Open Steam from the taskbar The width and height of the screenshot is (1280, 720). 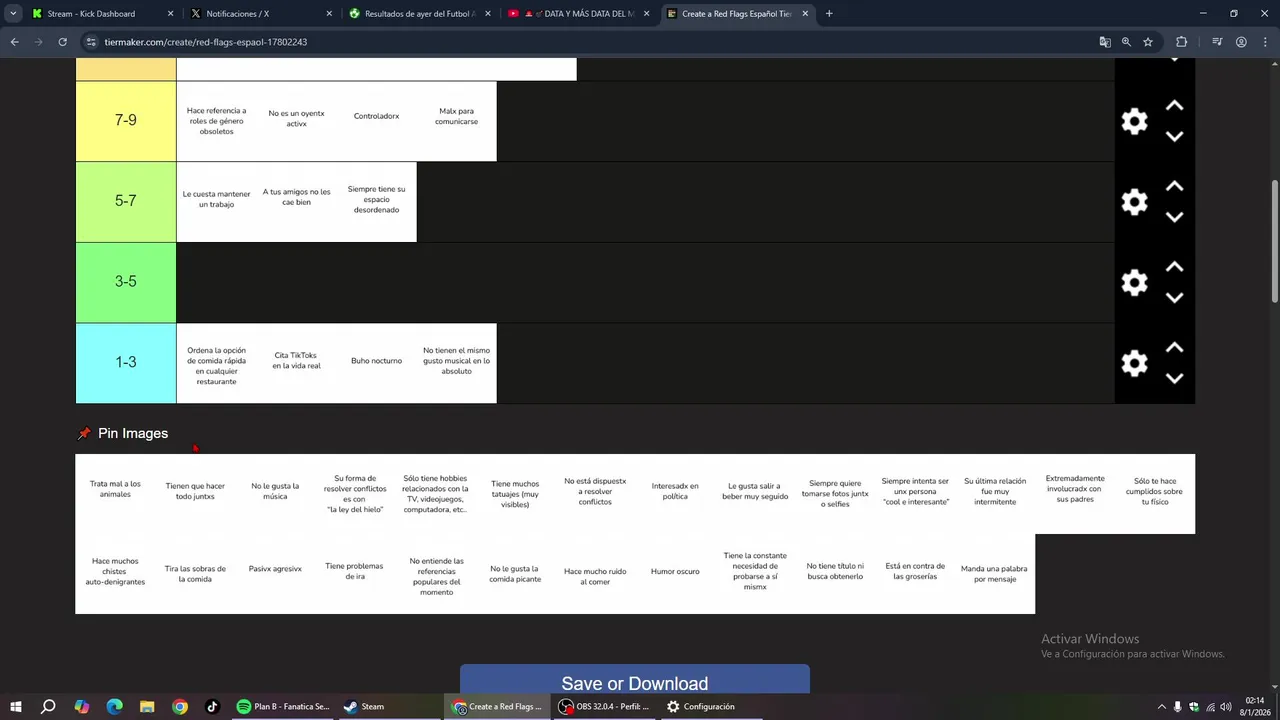pos(364,707)
